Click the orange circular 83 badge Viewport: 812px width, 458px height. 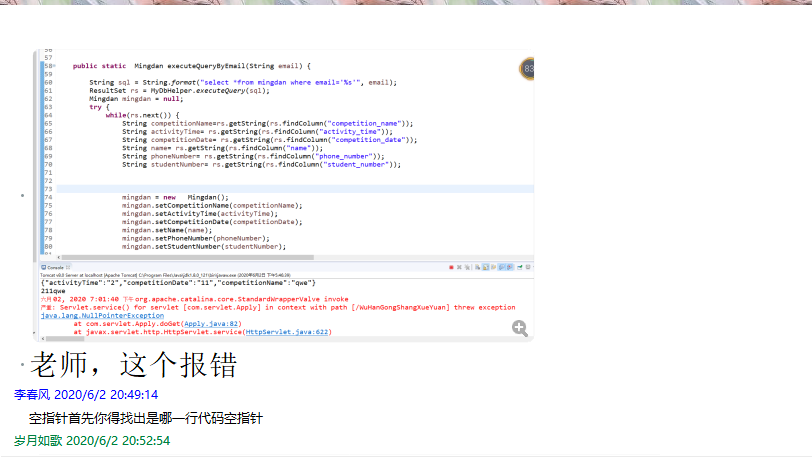click(x=527, y=69)
